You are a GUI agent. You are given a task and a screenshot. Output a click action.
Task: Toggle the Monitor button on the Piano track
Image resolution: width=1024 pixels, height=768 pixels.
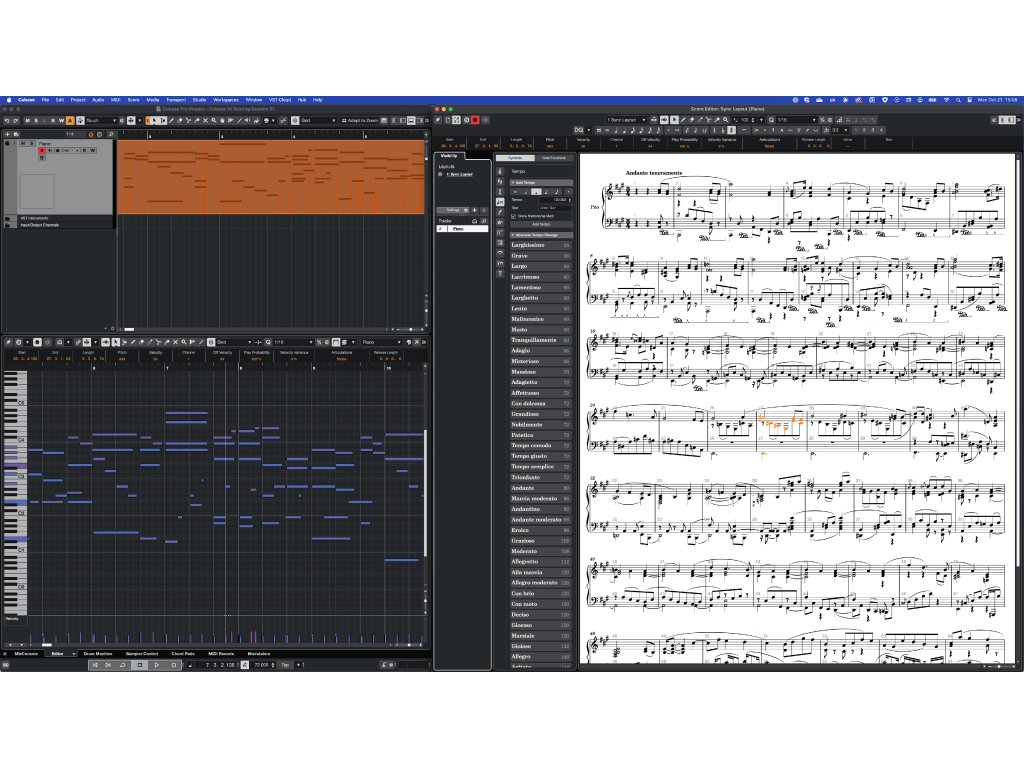click(x=50, y=150)
